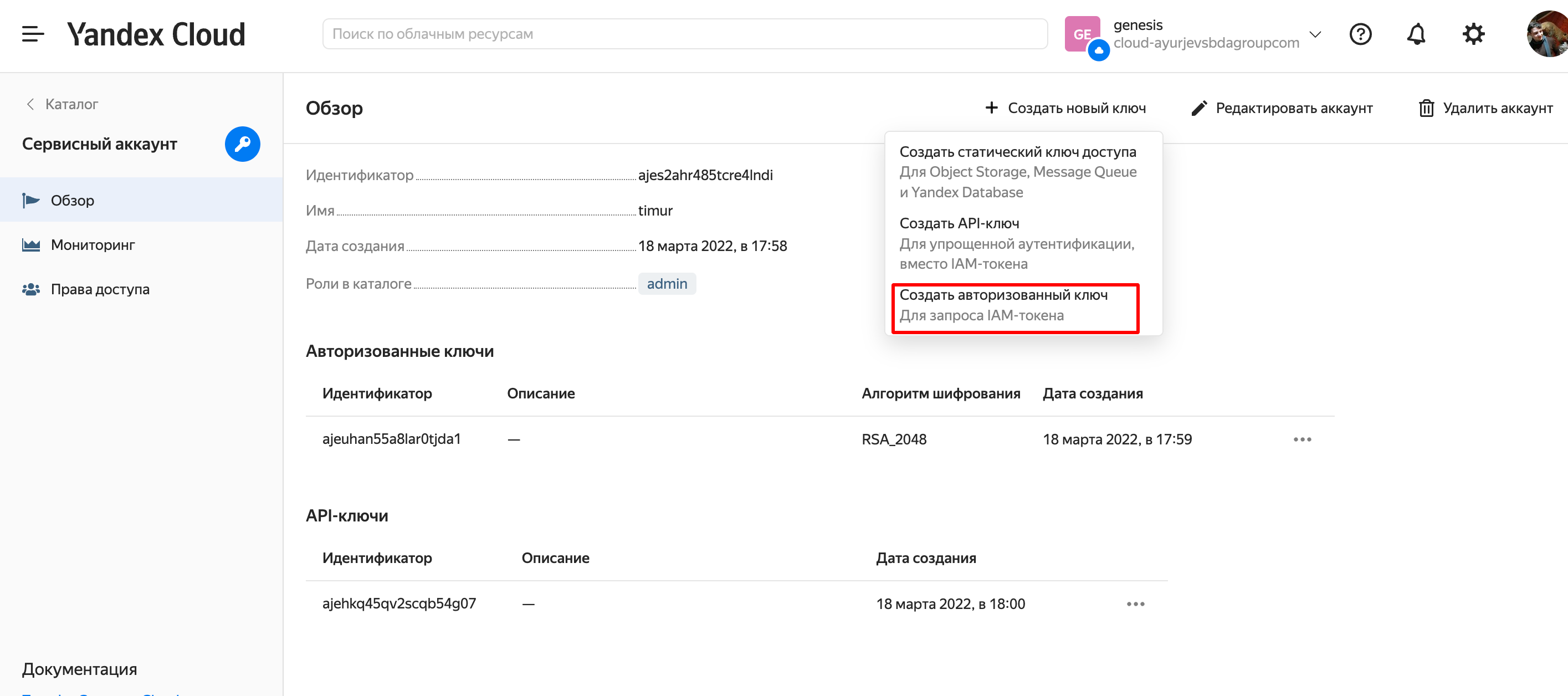Click date 18 марта 2022, в 18:00

(x=950, y=603)
